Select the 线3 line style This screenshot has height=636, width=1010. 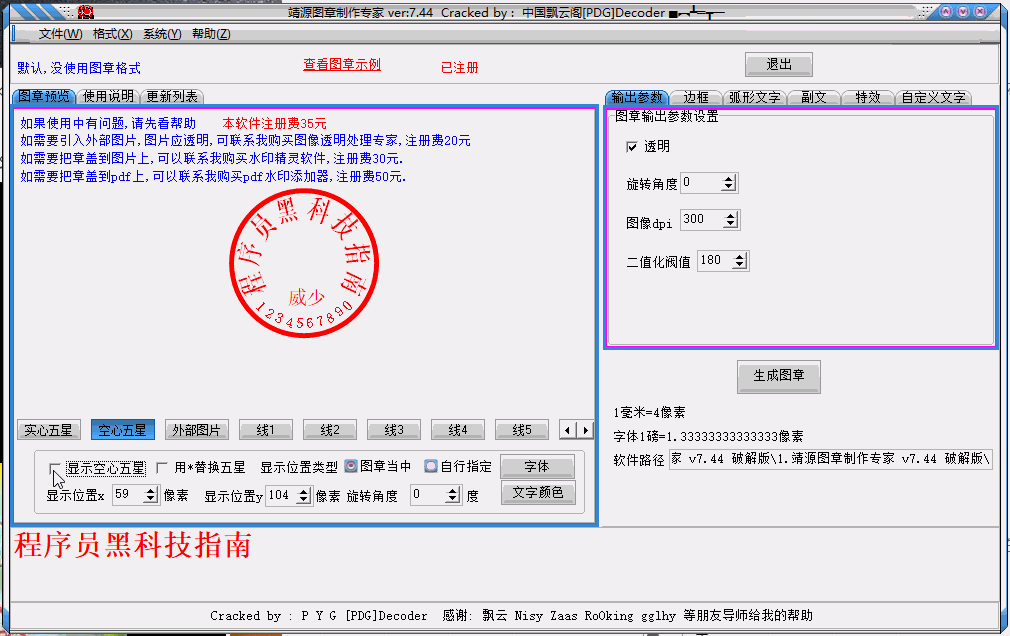coord(393,429)
